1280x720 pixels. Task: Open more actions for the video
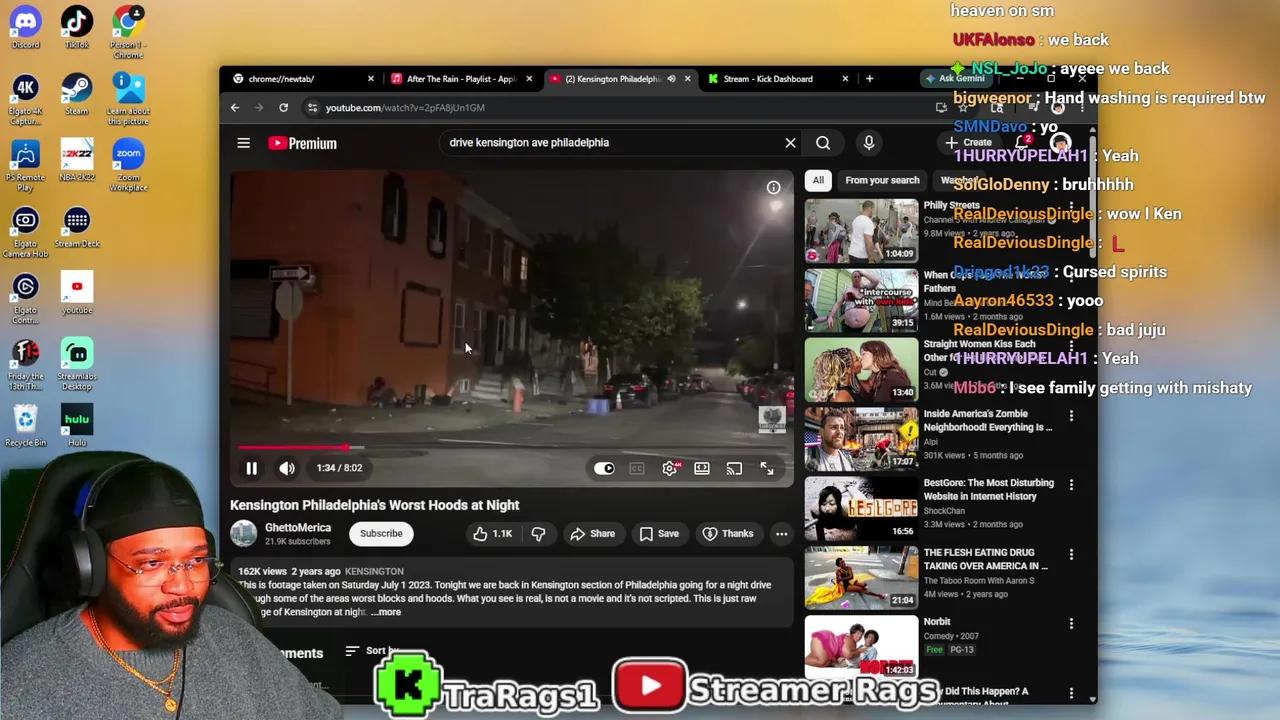pos(782,534)
